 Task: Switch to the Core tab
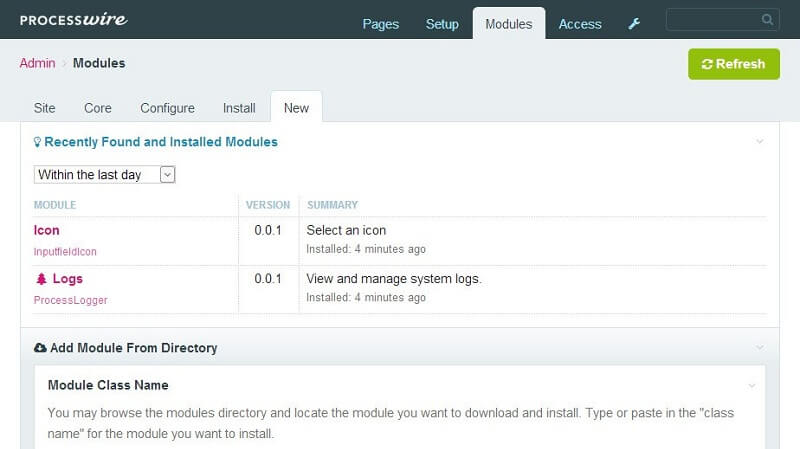coord(98,108)
